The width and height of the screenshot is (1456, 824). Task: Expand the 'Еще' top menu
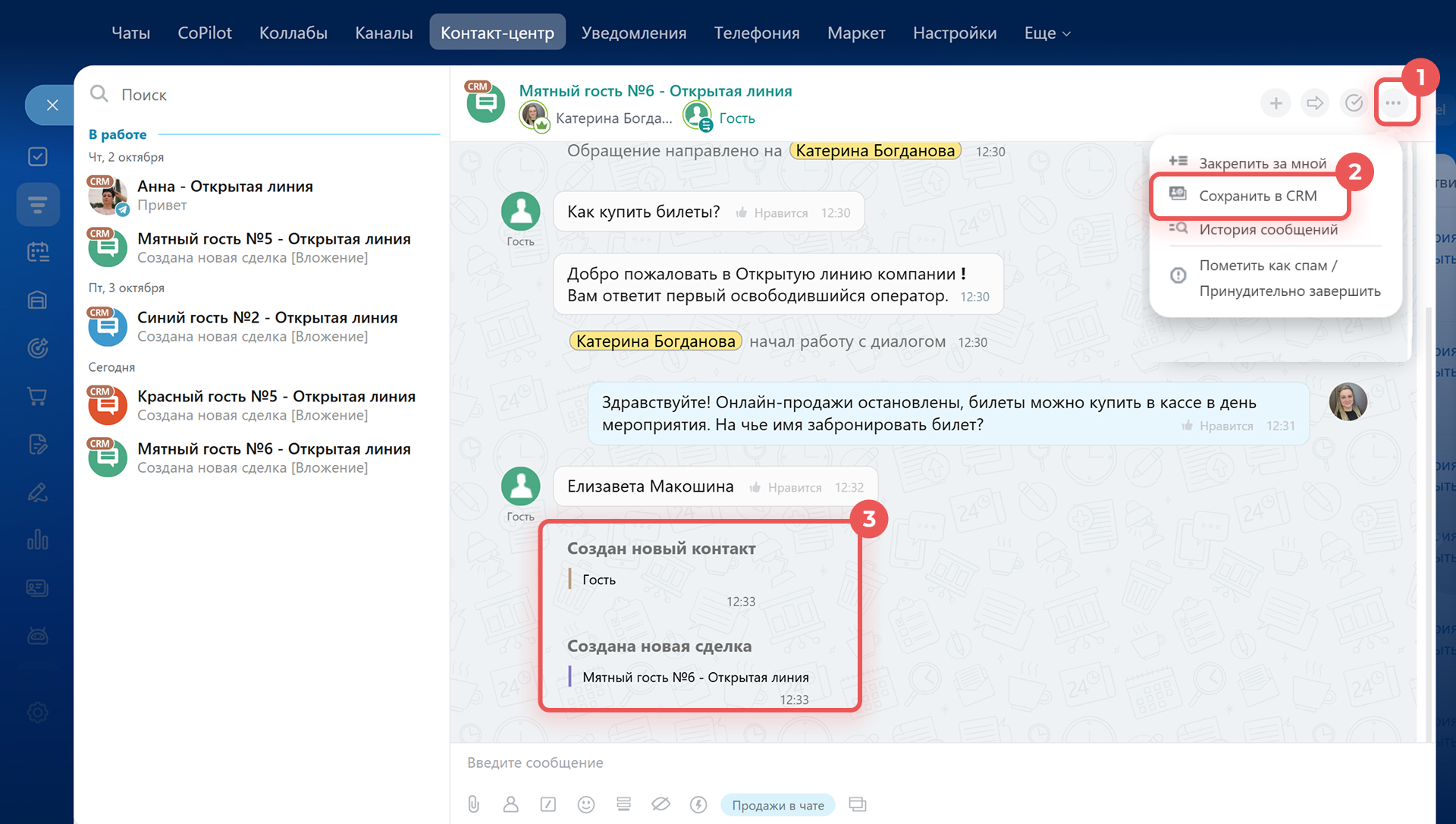click(1046, 33)
